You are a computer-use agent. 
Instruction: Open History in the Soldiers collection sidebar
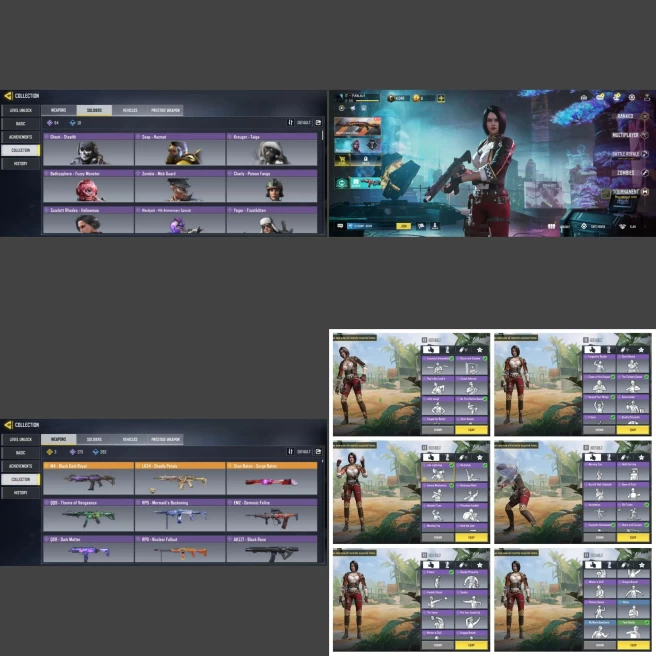(20, 164)
